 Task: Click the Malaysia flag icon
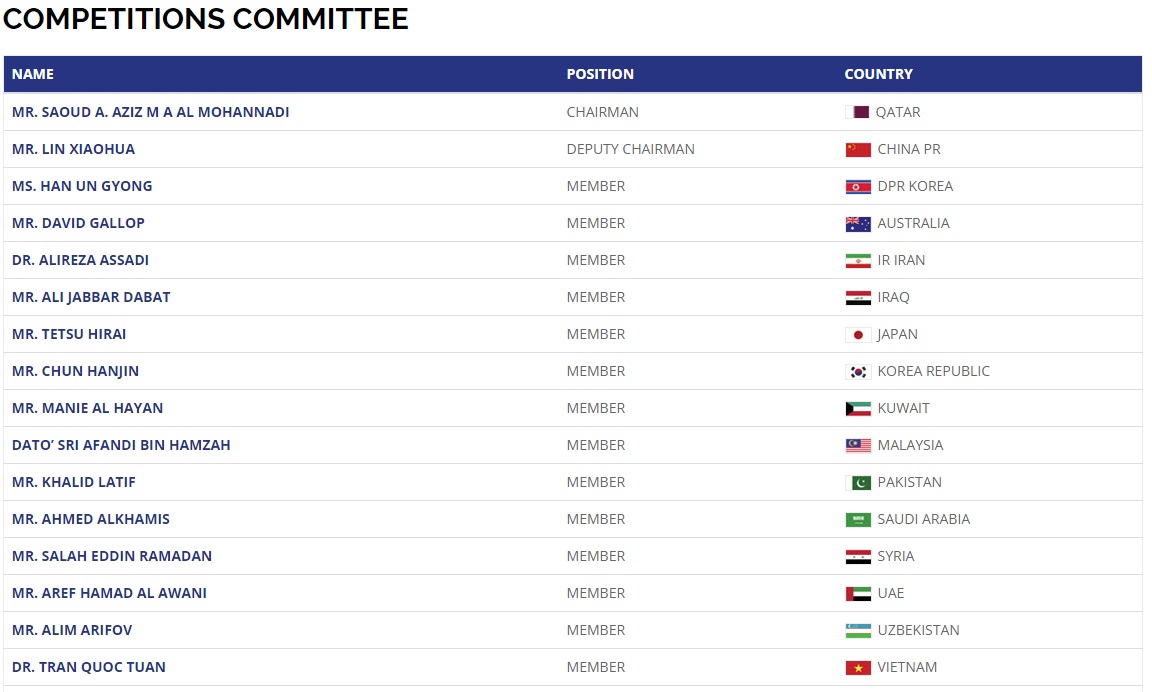[858, 446]
